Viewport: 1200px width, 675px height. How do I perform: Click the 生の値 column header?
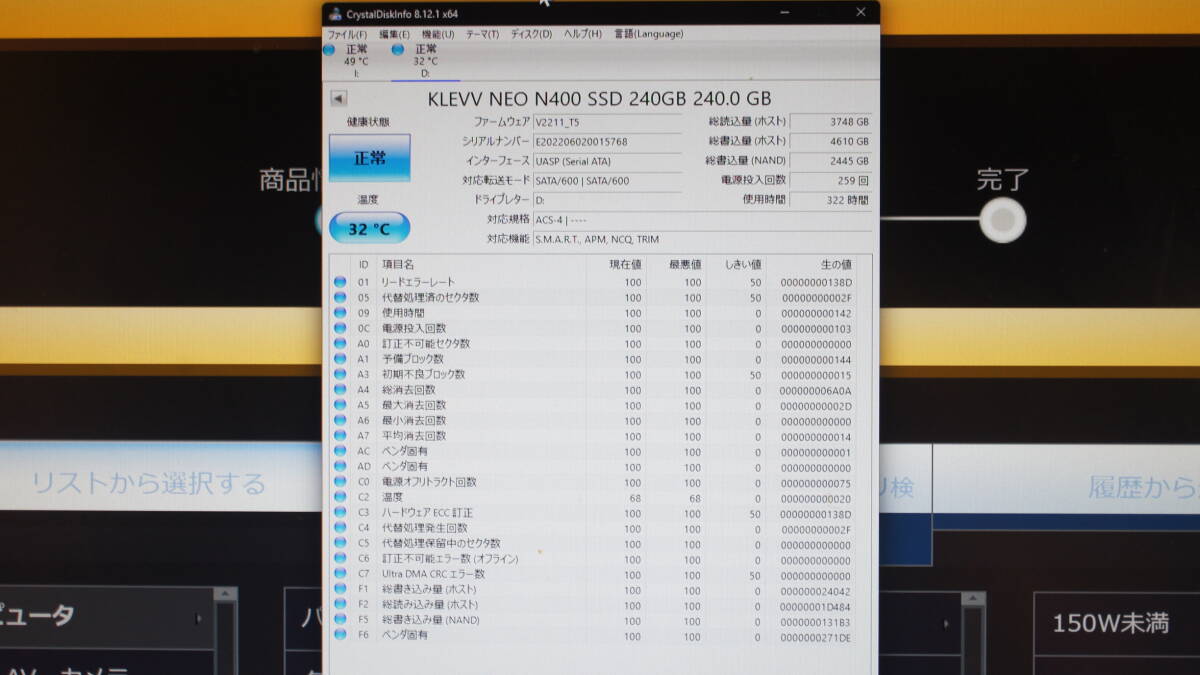pos(835,265)
